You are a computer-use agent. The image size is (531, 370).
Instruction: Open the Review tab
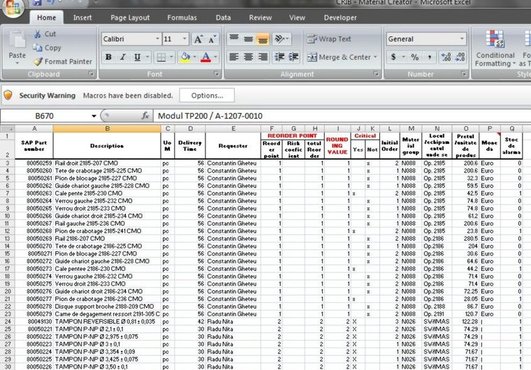click(260, 18)
